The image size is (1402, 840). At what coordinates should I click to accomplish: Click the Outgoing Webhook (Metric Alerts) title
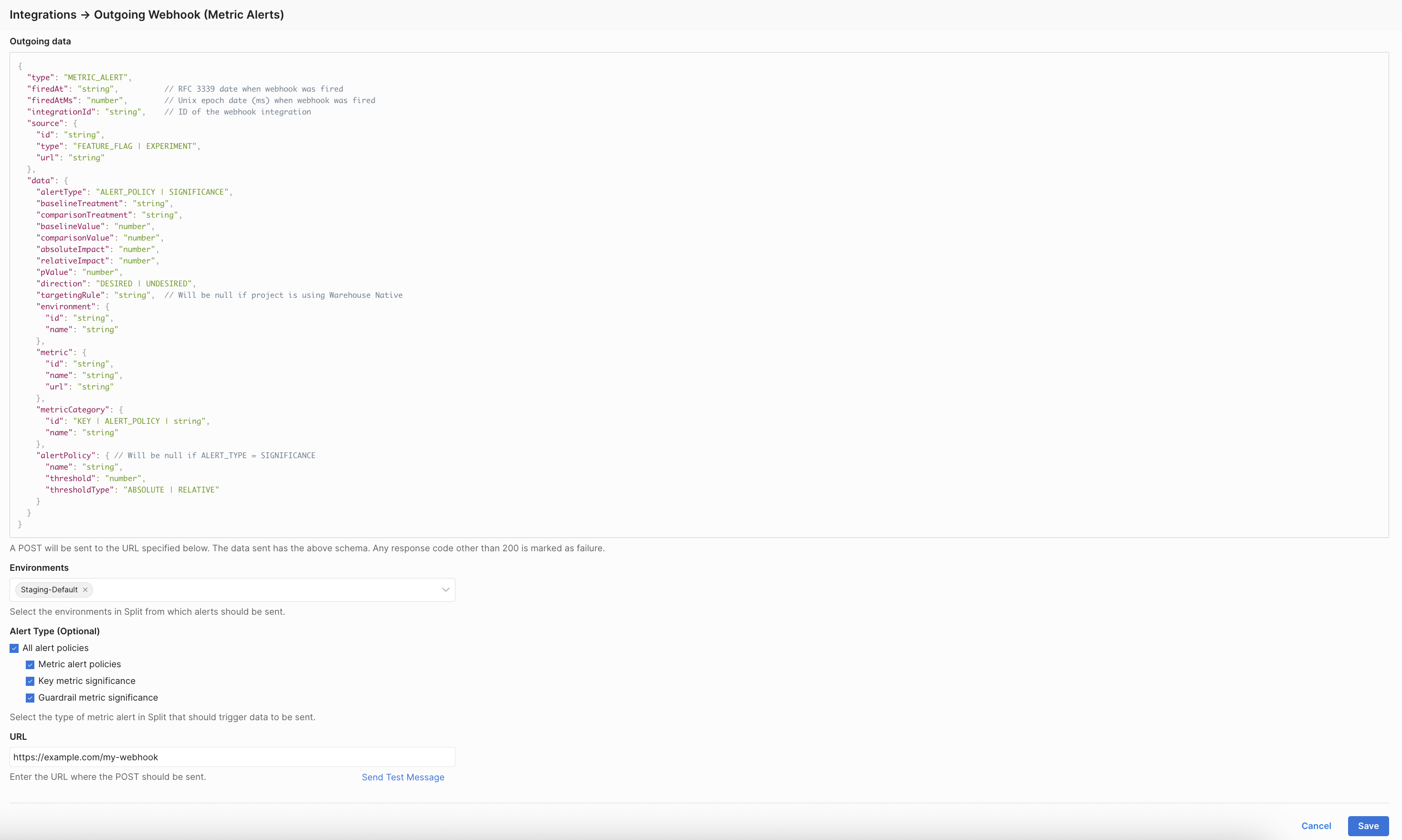189,15
